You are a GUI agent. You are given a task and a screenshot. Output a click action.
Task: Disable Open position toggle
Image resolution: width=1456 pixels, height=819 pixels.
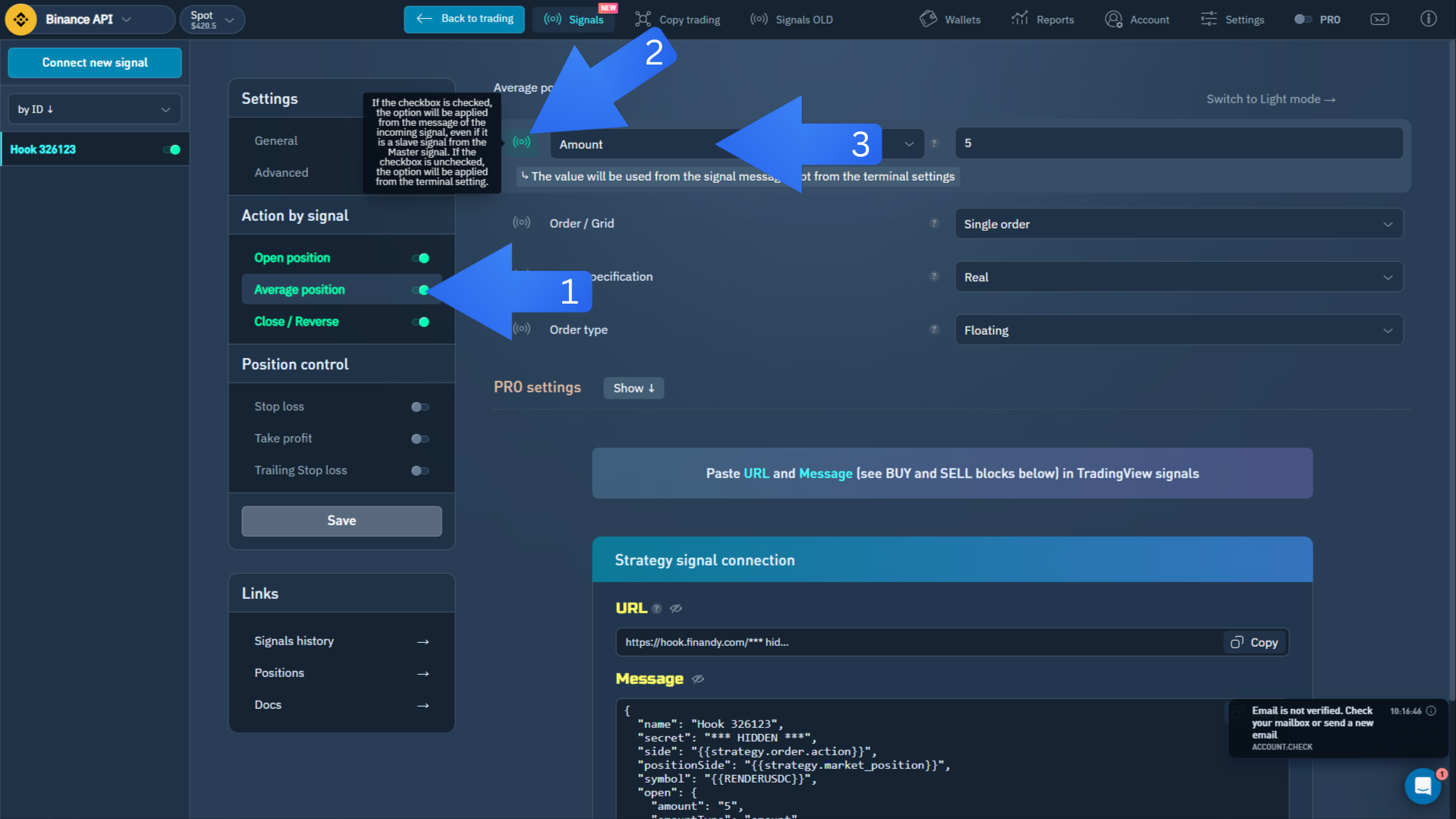click(x=420, y=258)
